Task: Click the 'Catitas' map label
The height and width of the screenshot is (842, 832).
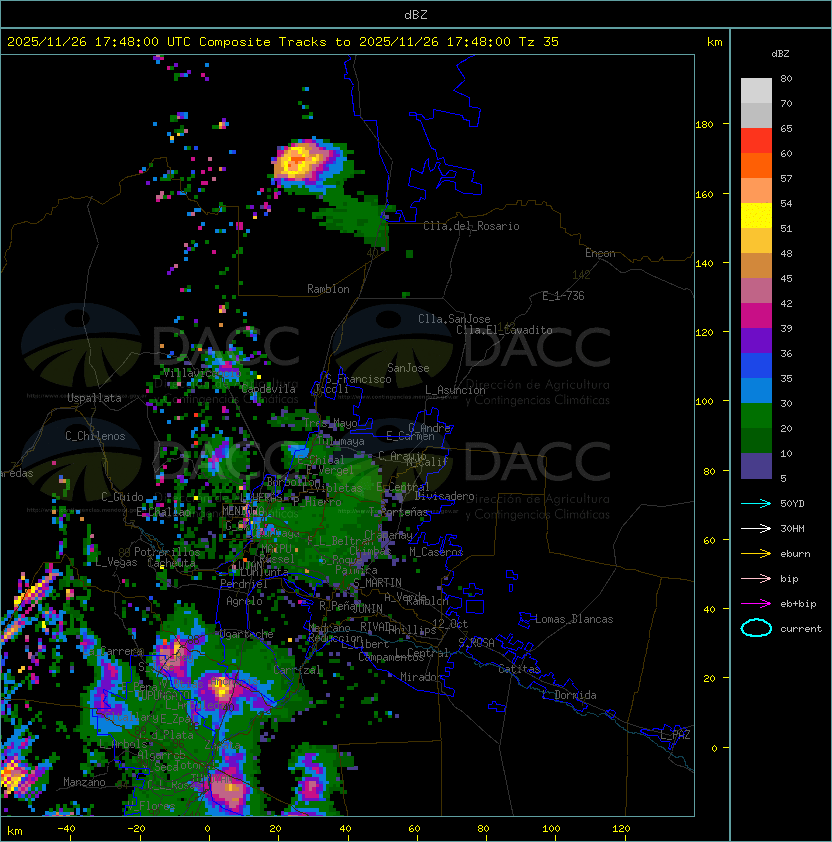Action: 519,669
